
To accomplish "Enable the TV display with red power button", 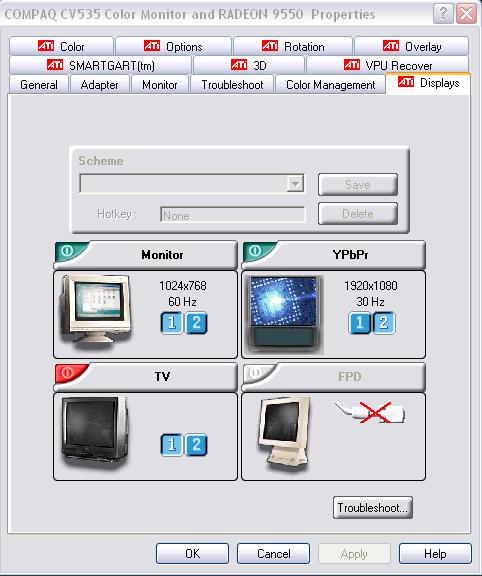I will [68, 373].
